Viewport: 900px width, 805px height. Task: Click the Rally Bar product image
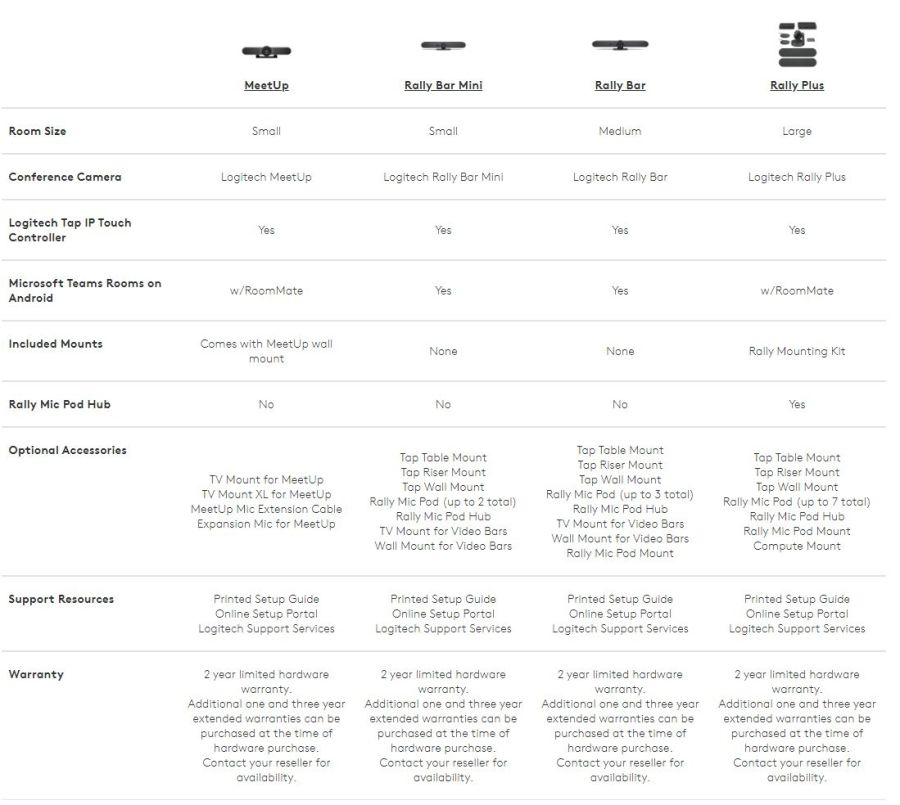pos(620,45)
